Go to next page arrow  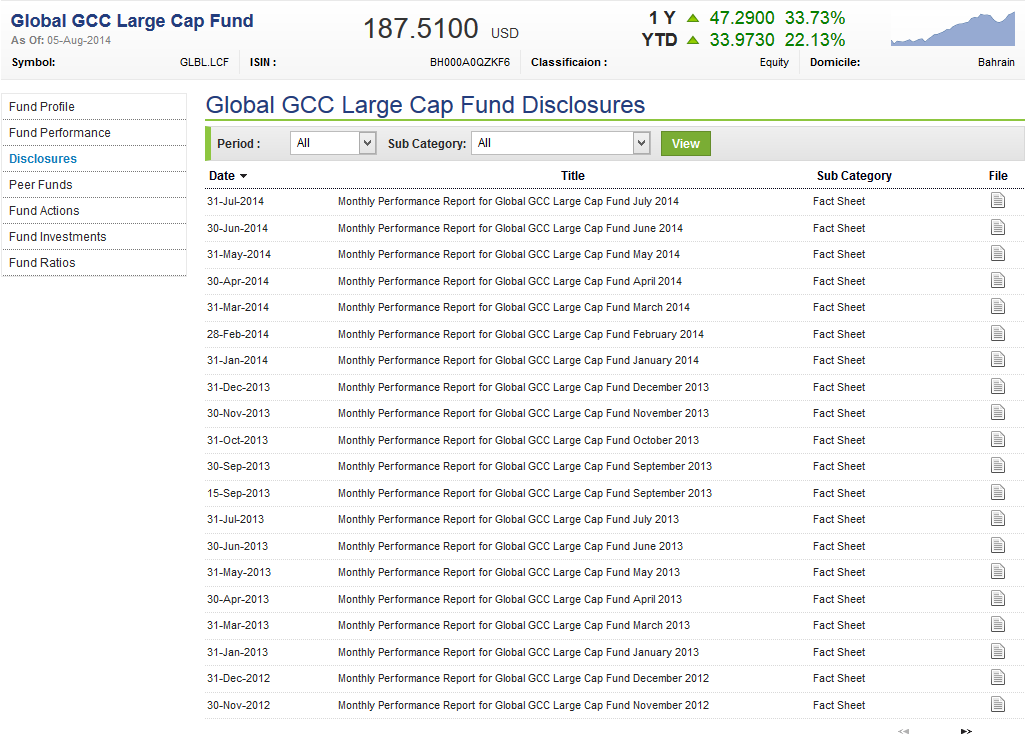pos(966,731)
